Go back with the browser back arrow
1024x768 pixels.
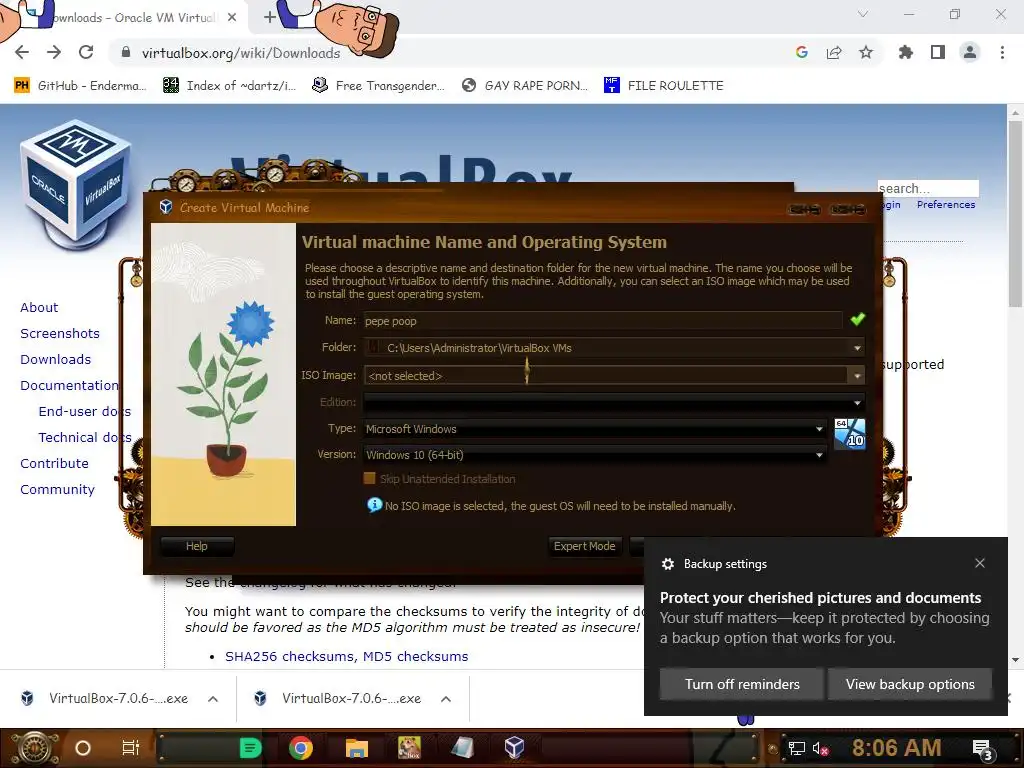(22, 53)
